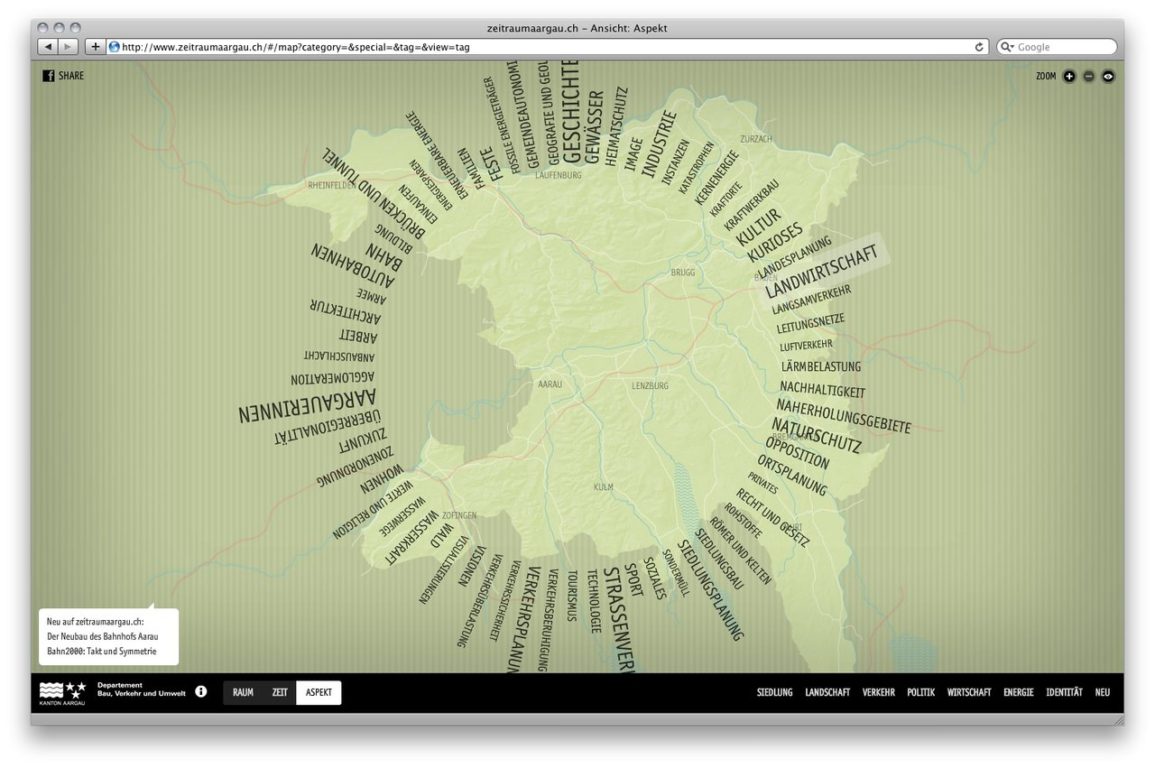
Task: Select the ASPEKT view tab
Action: pos(319,692)
